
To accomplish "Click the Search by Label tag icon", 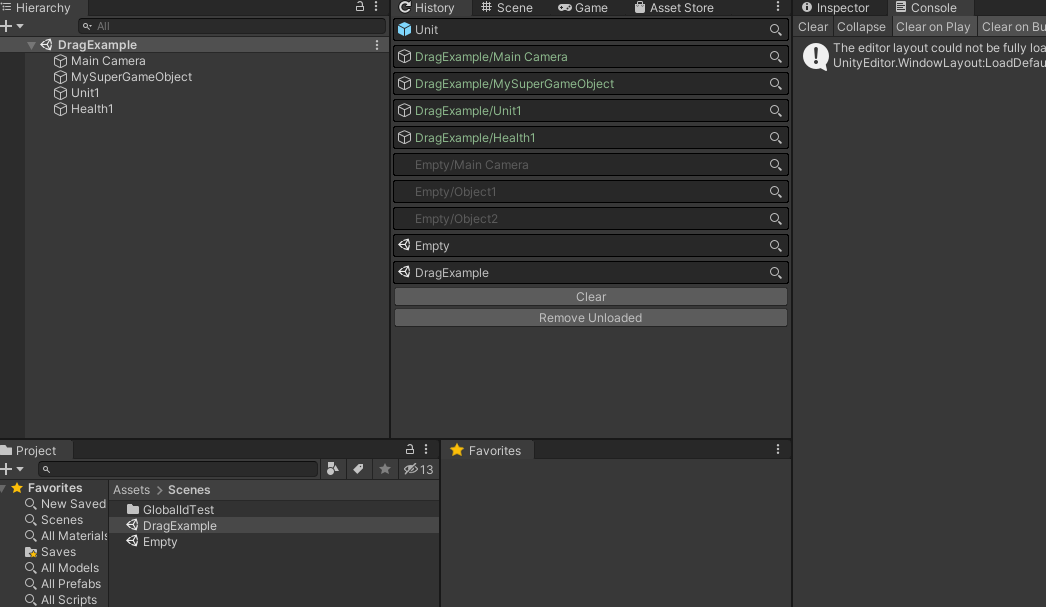I will (358, 469).
